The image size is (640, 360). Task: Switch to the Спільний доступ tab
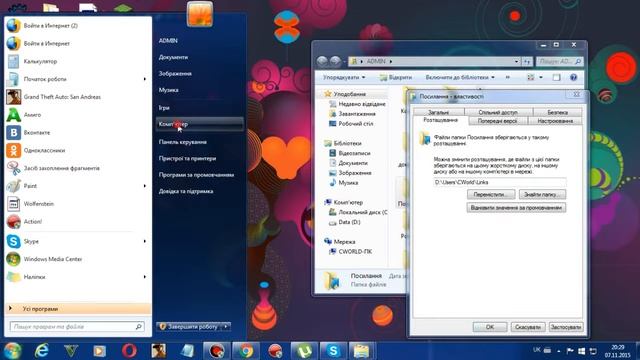point(498,112)
